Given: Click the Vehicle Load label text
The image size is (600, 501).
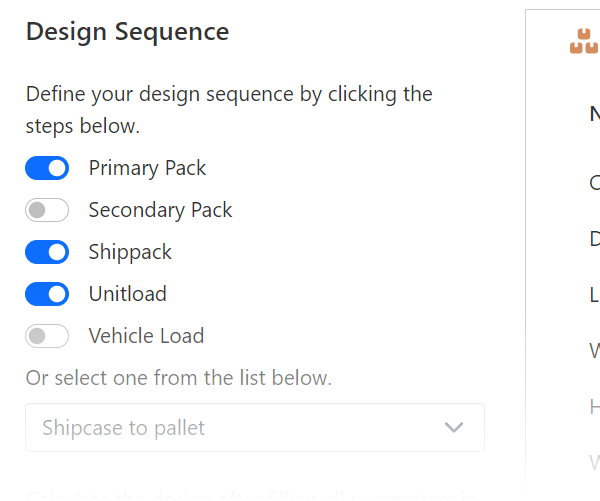Looking at the screenshot, I should pyautogui.click(x=146, y=336).
